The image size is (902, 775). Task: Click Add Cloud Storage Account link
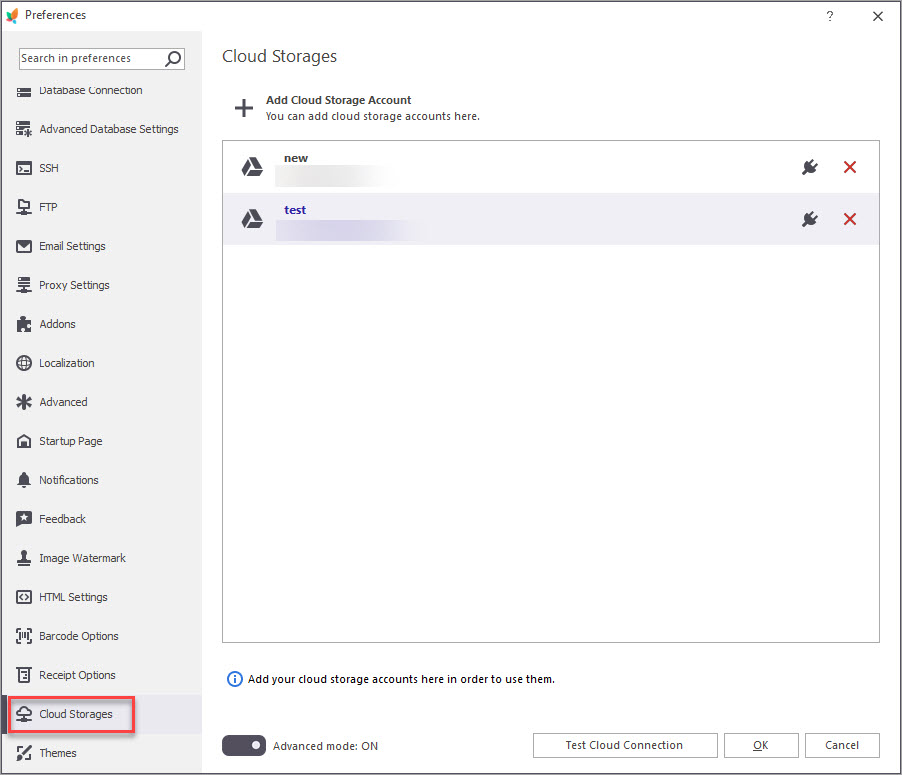coord(338,100)
